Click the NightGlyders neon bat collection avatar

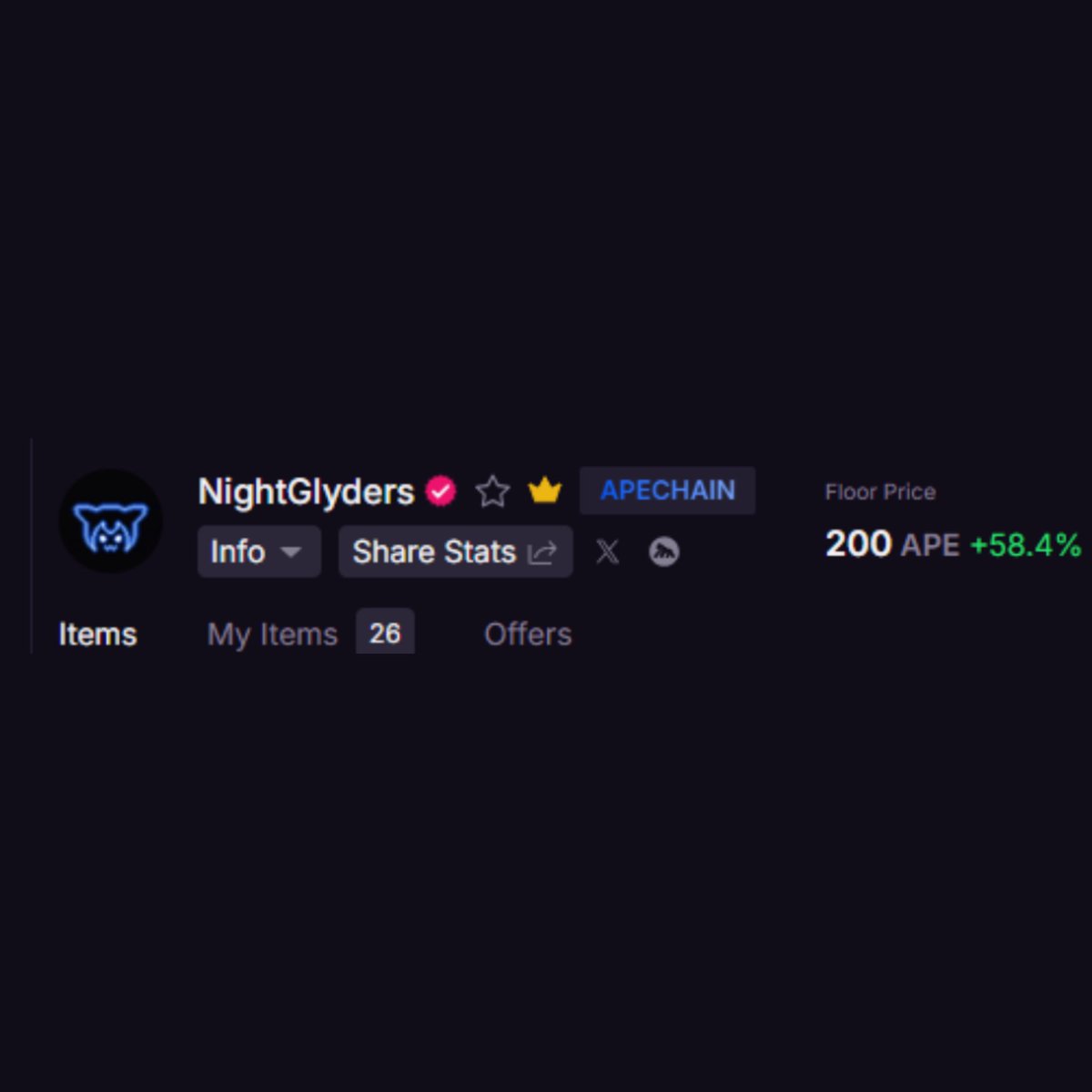[x=111, y=521]
